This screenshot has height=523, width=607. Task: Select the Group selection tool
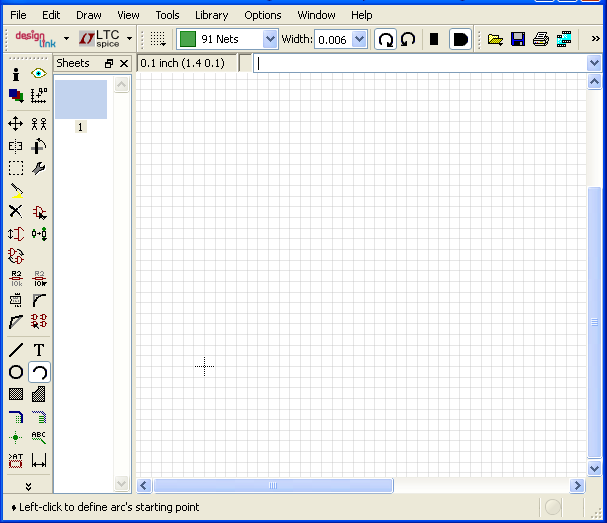tap(16, 168)
